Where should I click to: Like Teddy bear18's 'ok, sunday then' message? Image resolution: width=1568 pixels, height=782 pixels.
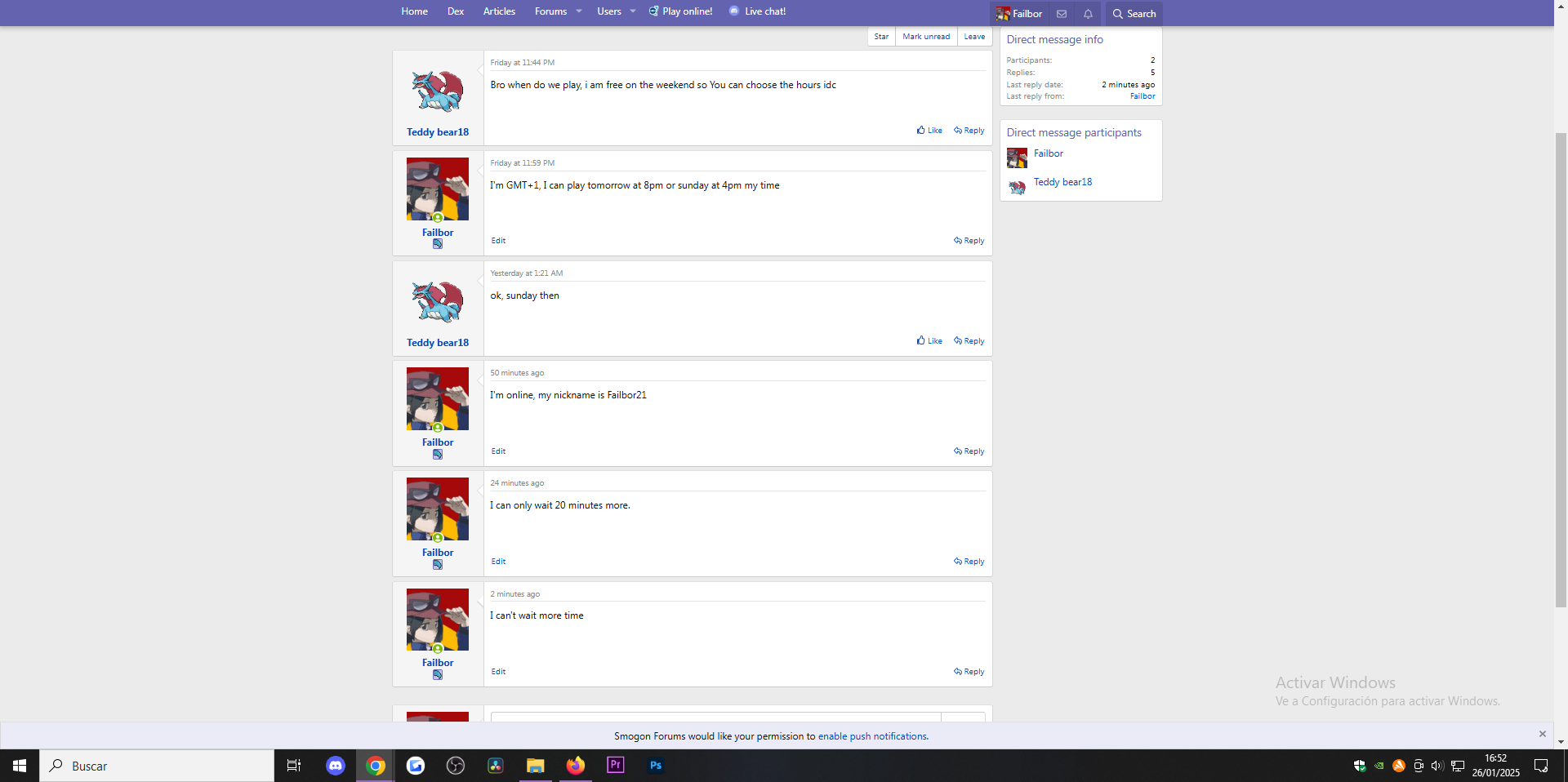[929, 341]
